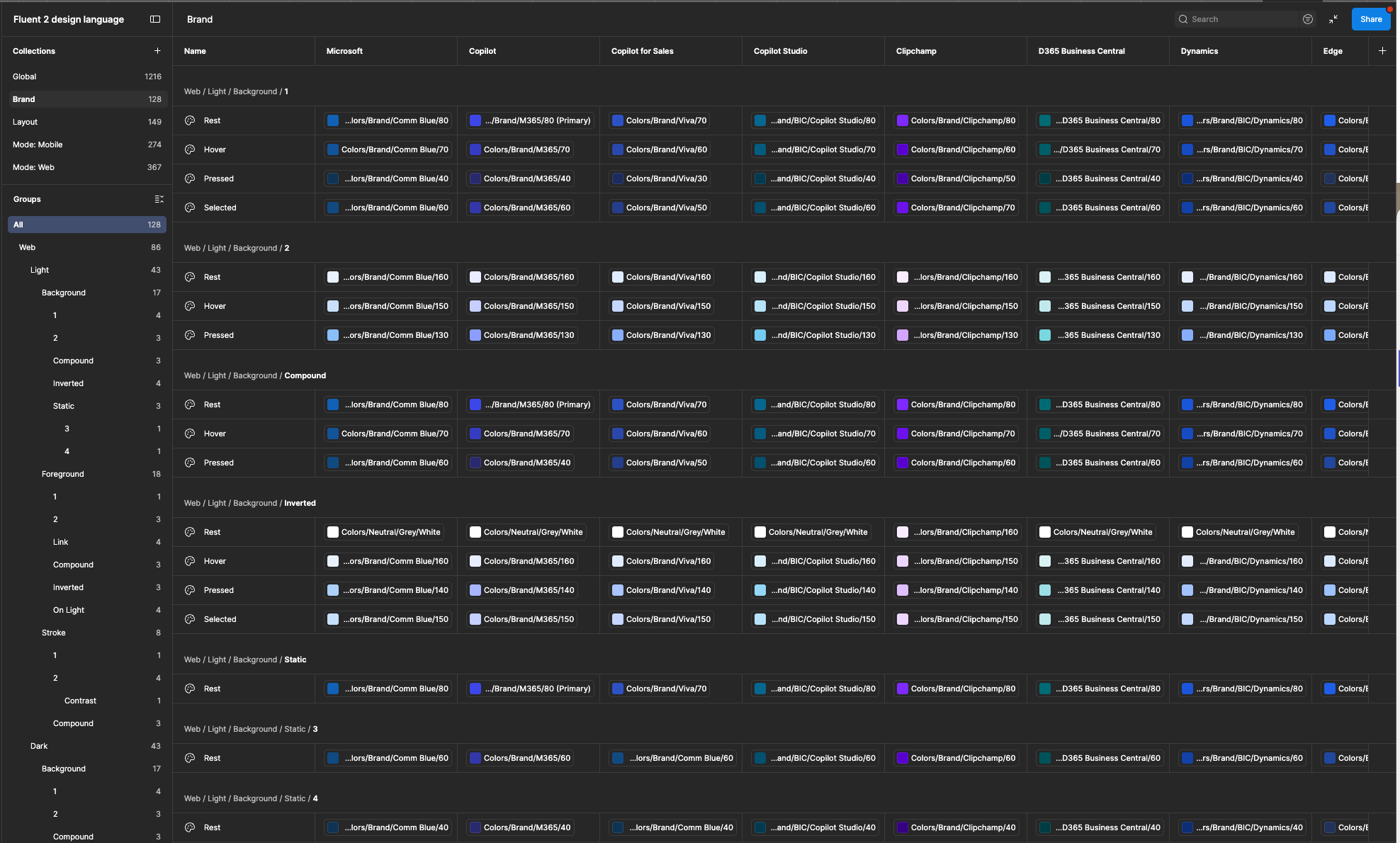The width and height of the screenshot is (1400, 843).
Task: Click 'Web / Light / Background / Compound' heading
Action: 255,375
